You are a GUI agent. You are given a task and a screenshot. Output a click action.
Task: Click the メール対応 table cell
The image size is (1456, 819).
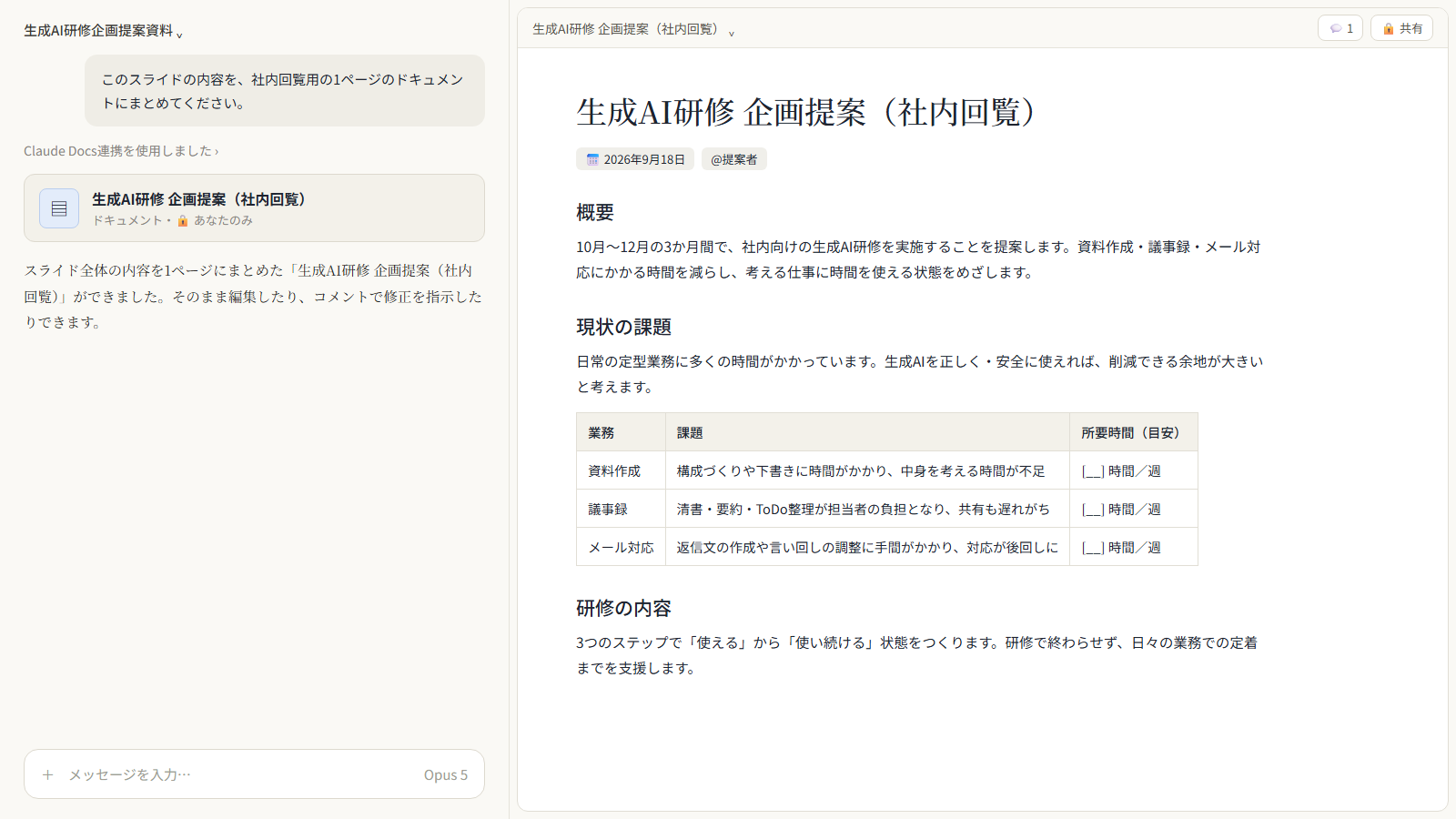621,547
